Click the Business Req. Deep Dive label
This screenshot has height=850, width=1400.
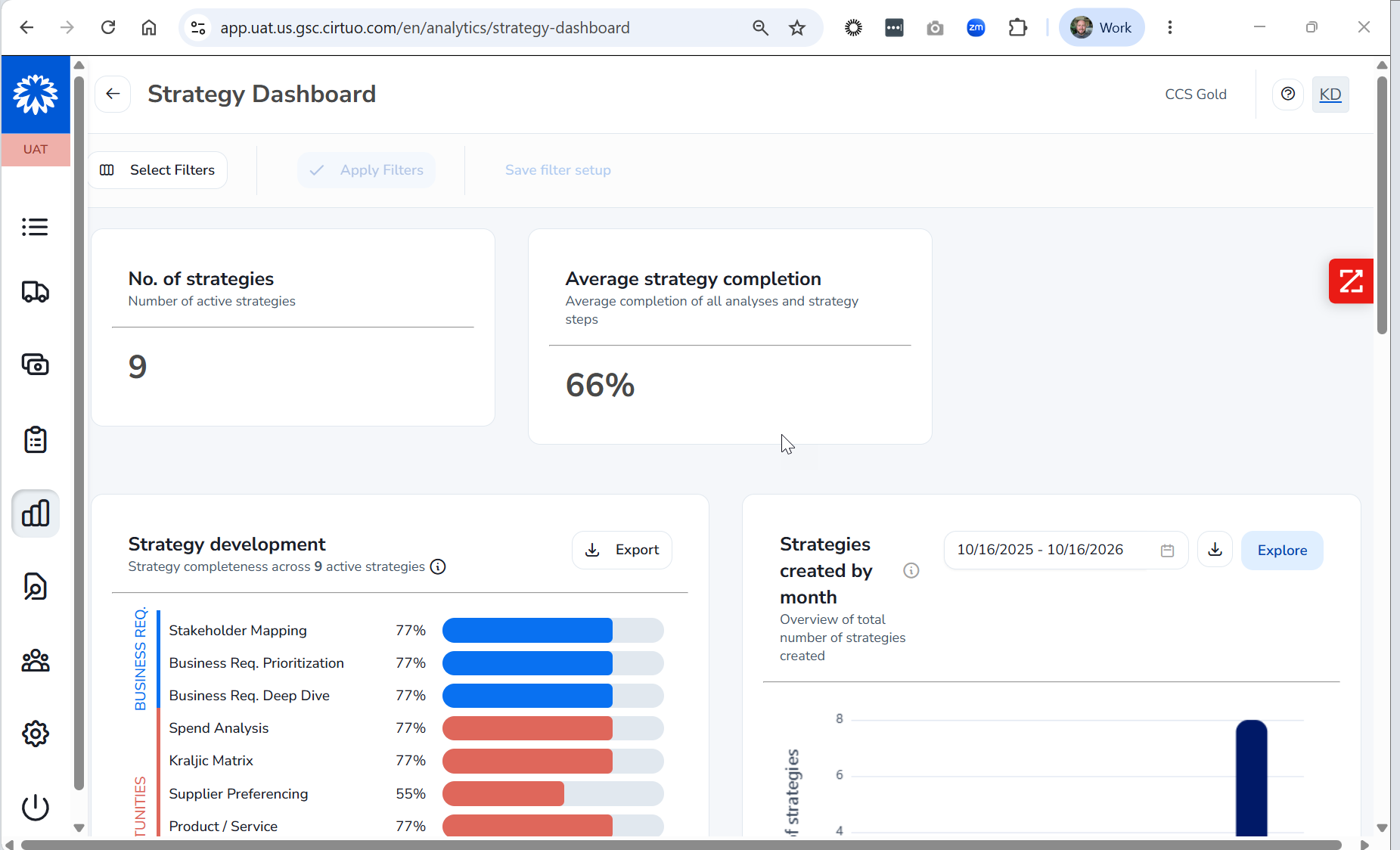(x=250, y=696)
